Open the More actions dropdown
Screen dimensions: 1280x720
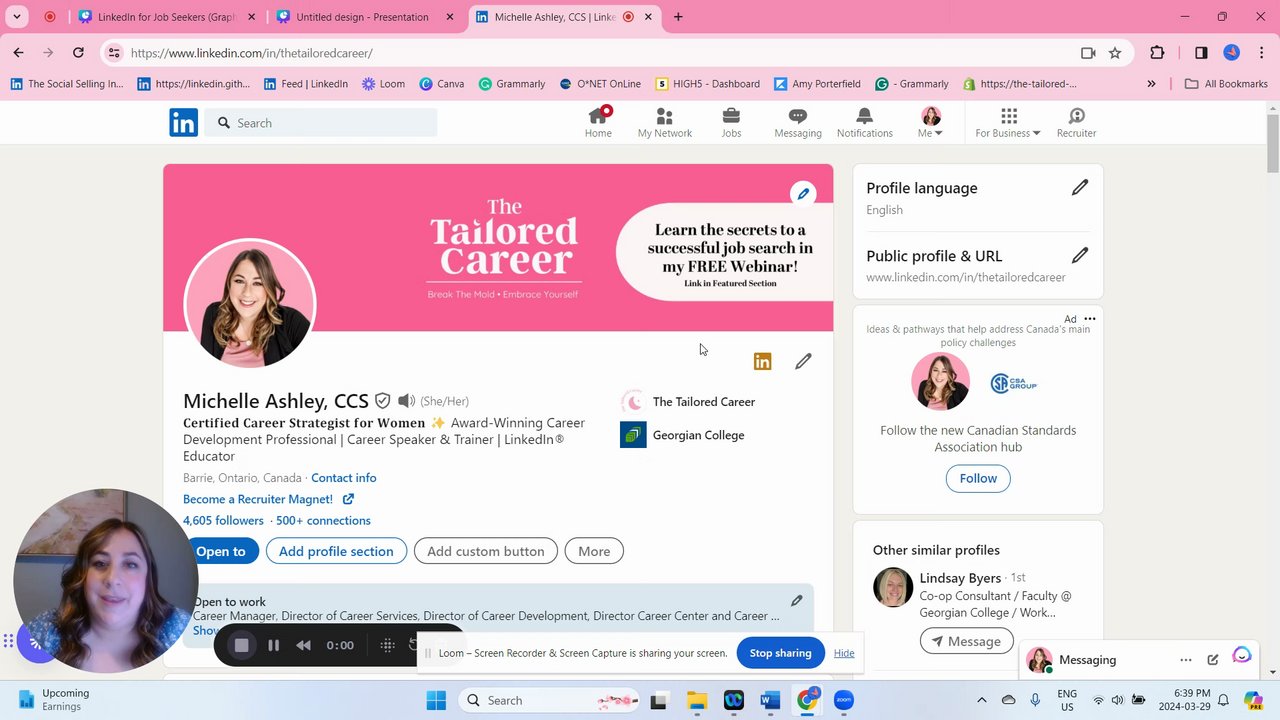pyautogui.click(x=594, y=551)
